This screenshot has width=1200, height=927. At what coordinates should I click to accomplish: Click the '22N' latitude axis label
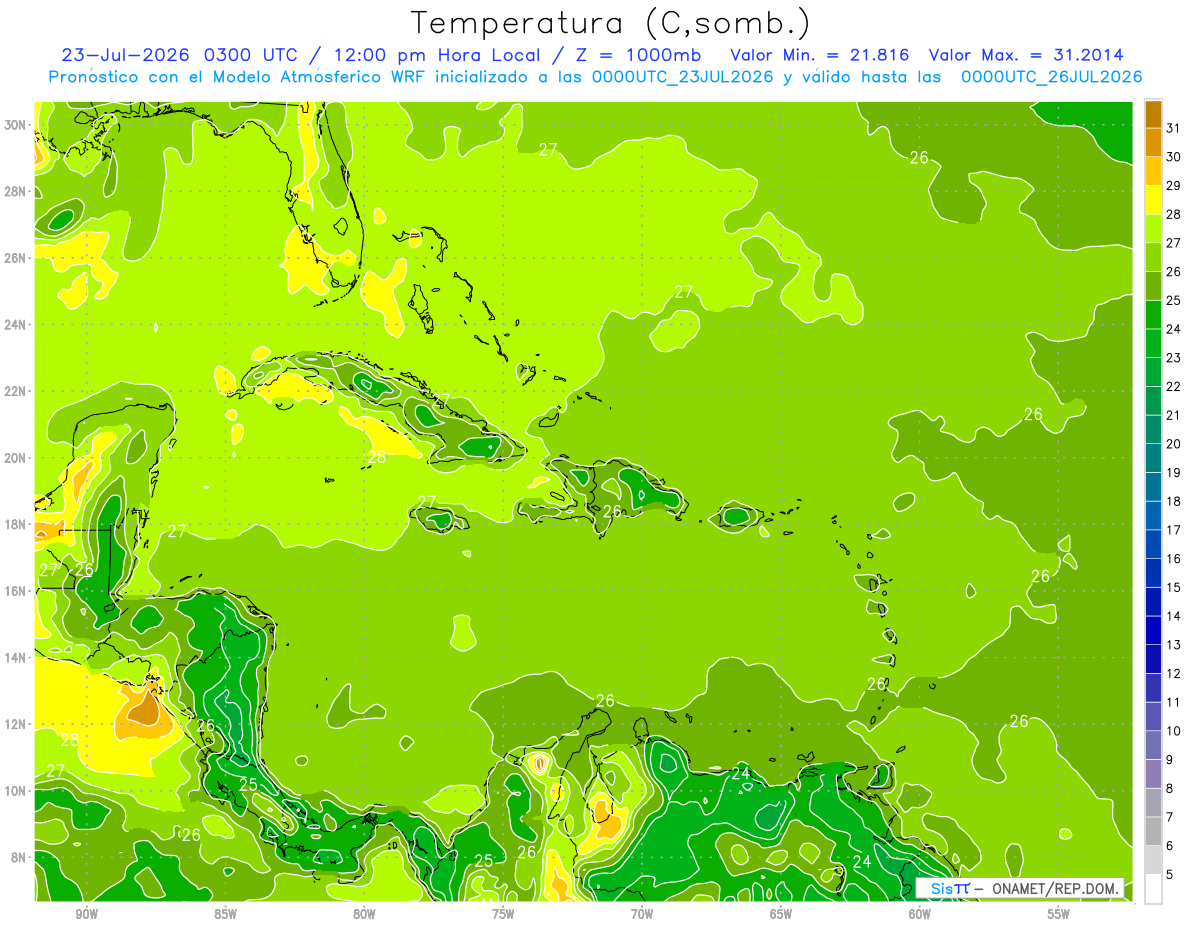[x=16, y=391]
